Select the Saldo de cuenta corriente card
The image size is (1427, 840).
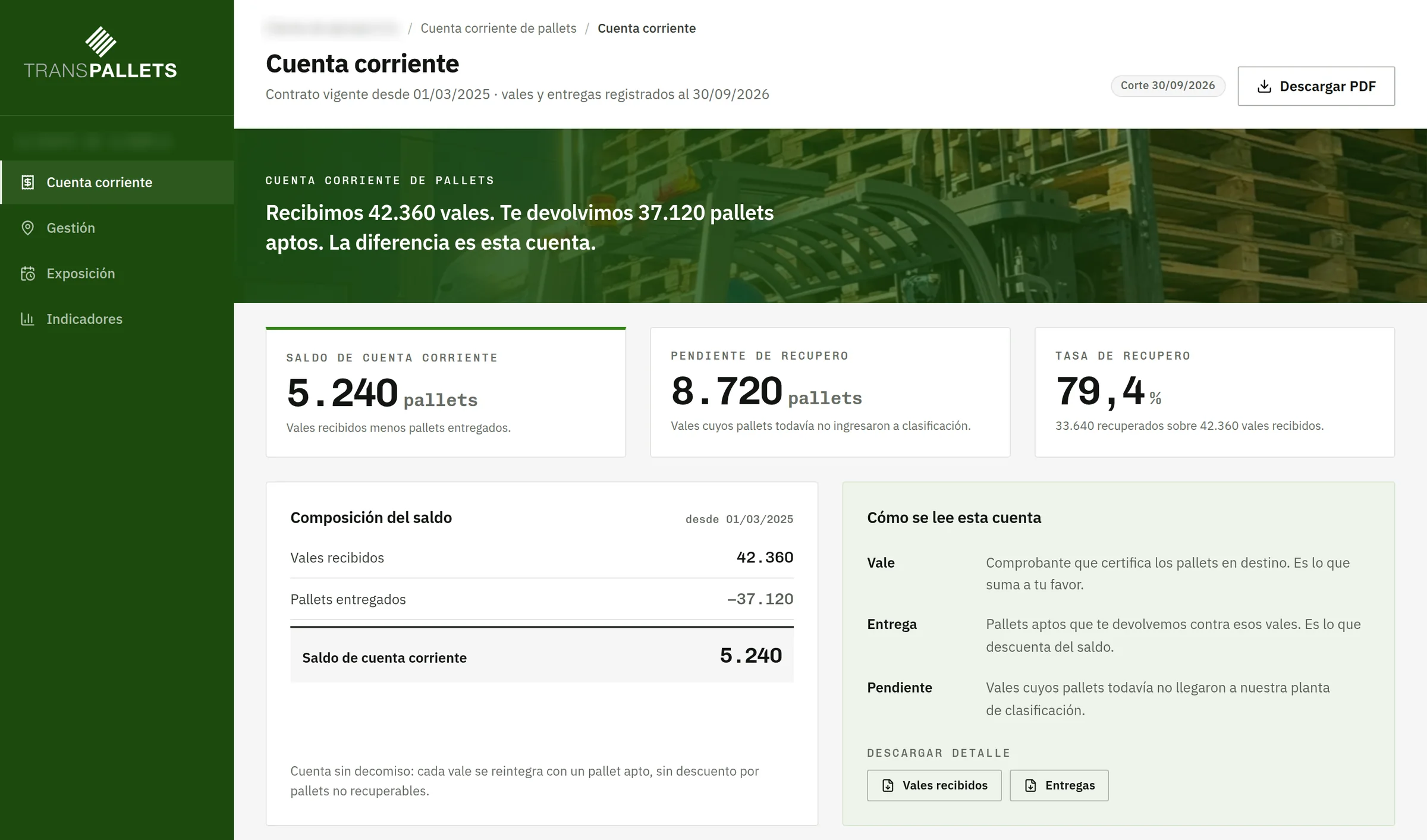[445, 392]
